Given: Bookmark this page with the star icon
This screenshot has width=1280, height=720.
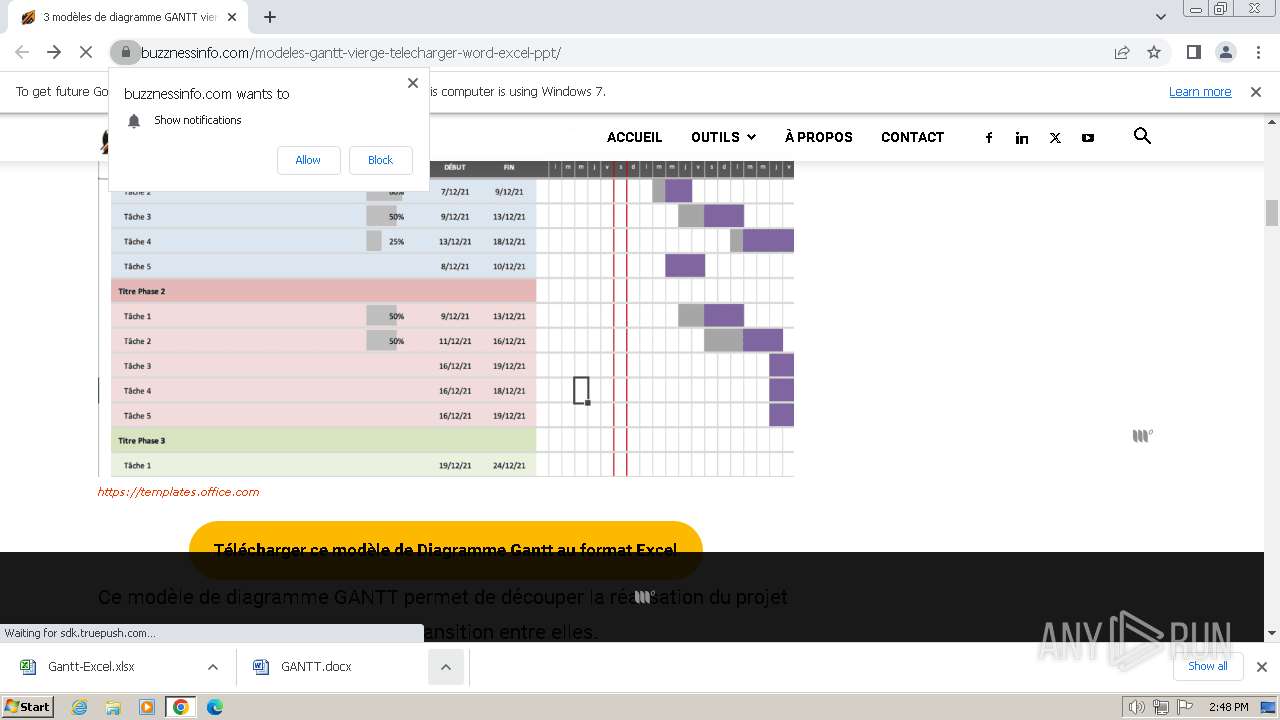Looking at the screenshot, I should (x=1154, y=52).
